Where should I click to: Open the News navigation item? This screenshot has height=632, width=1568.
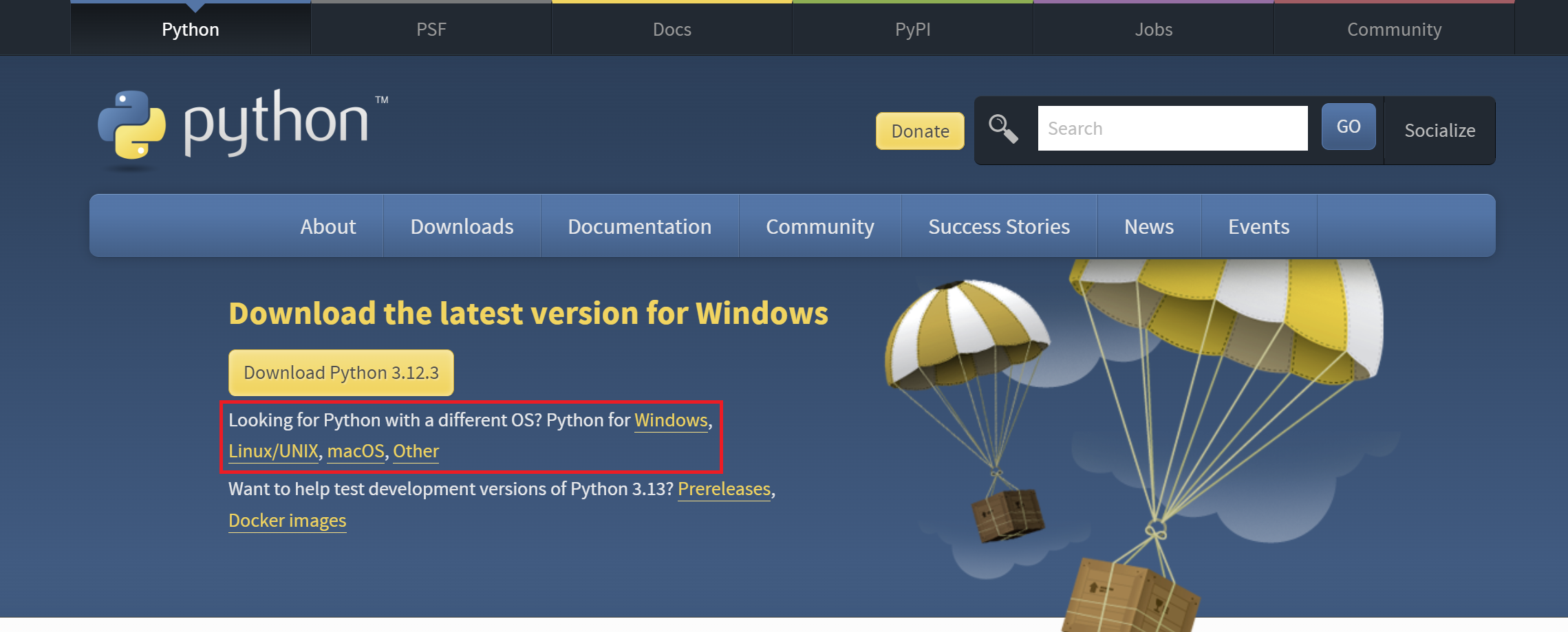pos(1149,226)
